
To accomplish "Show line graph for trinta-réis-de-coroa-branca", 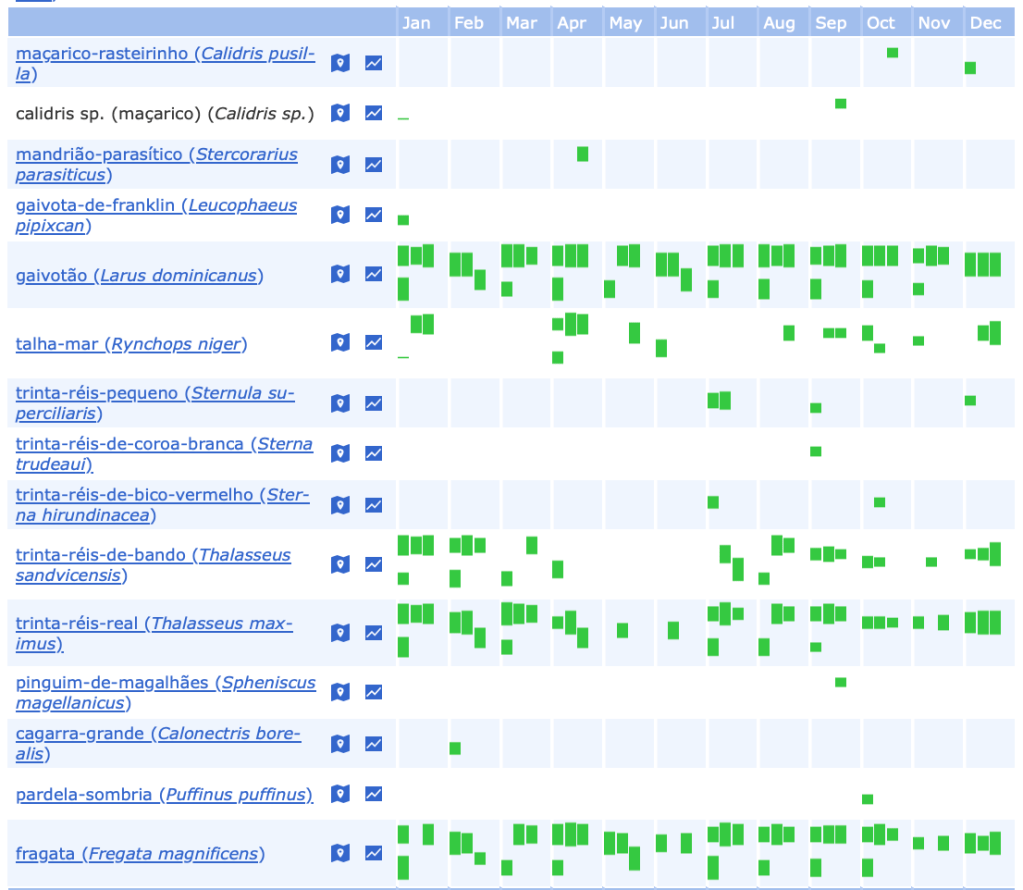I will pyautogui.click(x=373, y=453).
